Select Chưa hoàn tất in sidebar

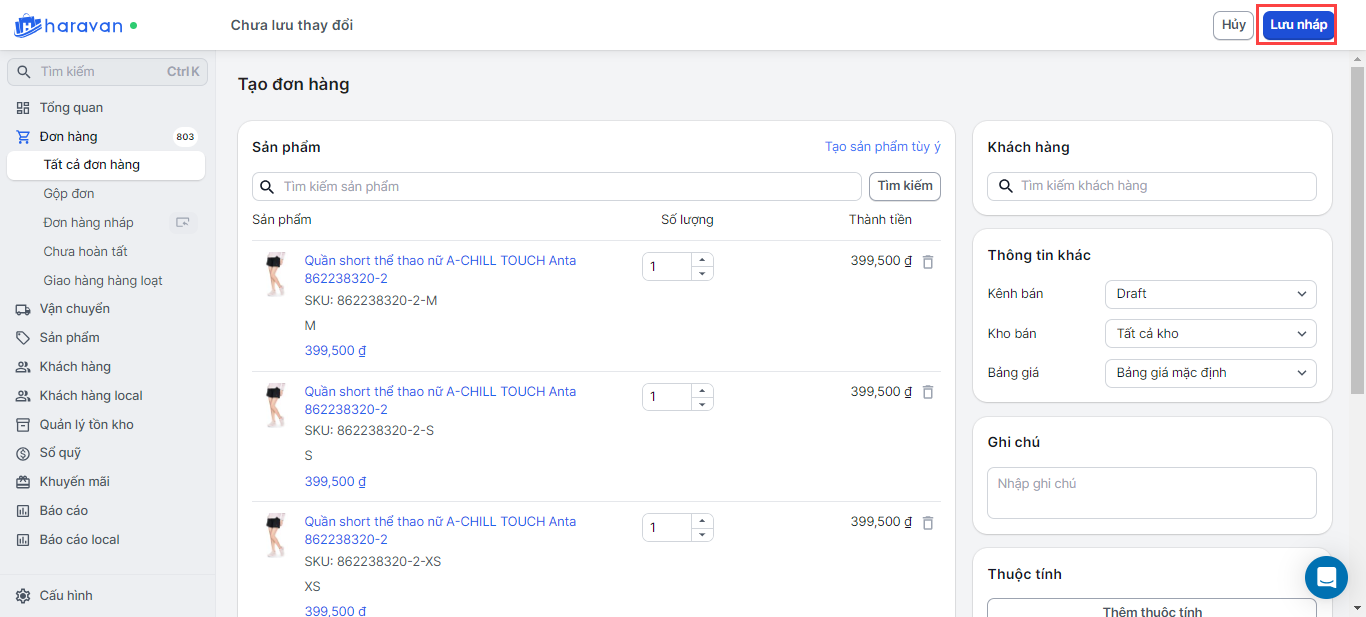pyautogui.click(x=85, y=252)
